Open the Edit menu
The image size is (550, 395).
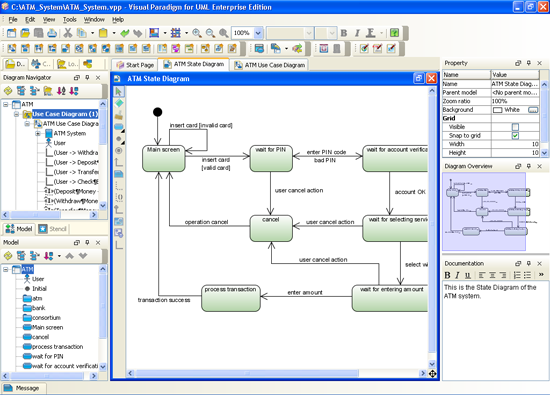click(x=30, y=20)
